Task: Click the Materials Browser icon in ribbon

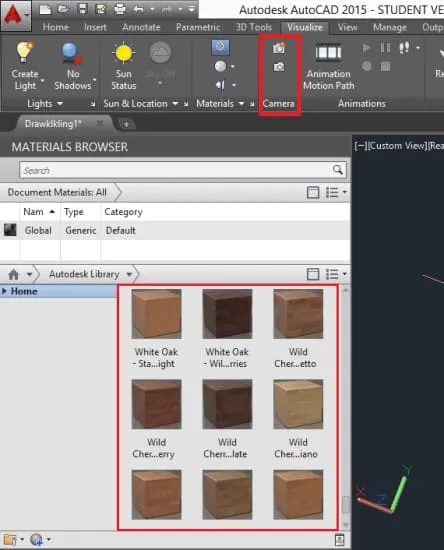Action: click(221, 47)
